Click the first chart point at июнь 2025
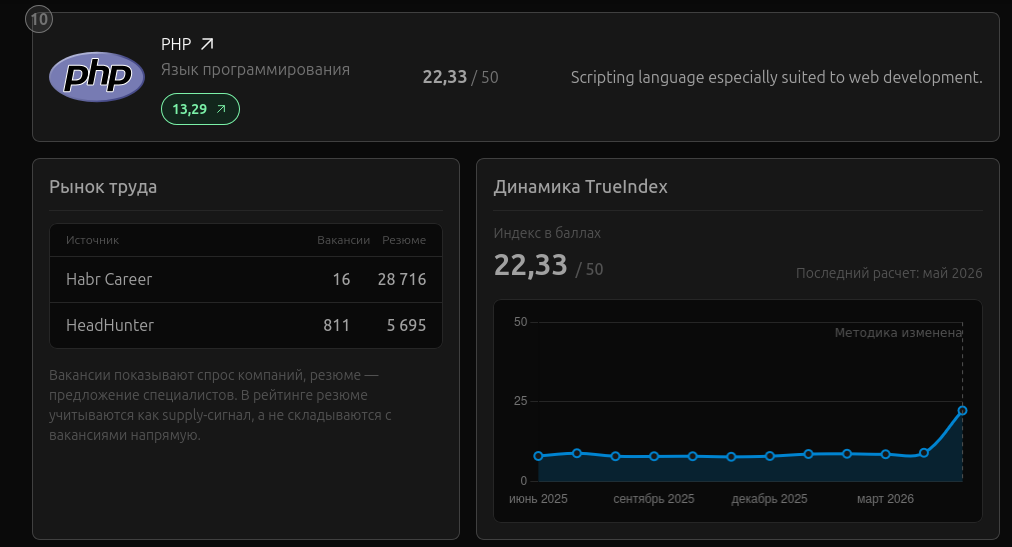 tap(538, 456)
